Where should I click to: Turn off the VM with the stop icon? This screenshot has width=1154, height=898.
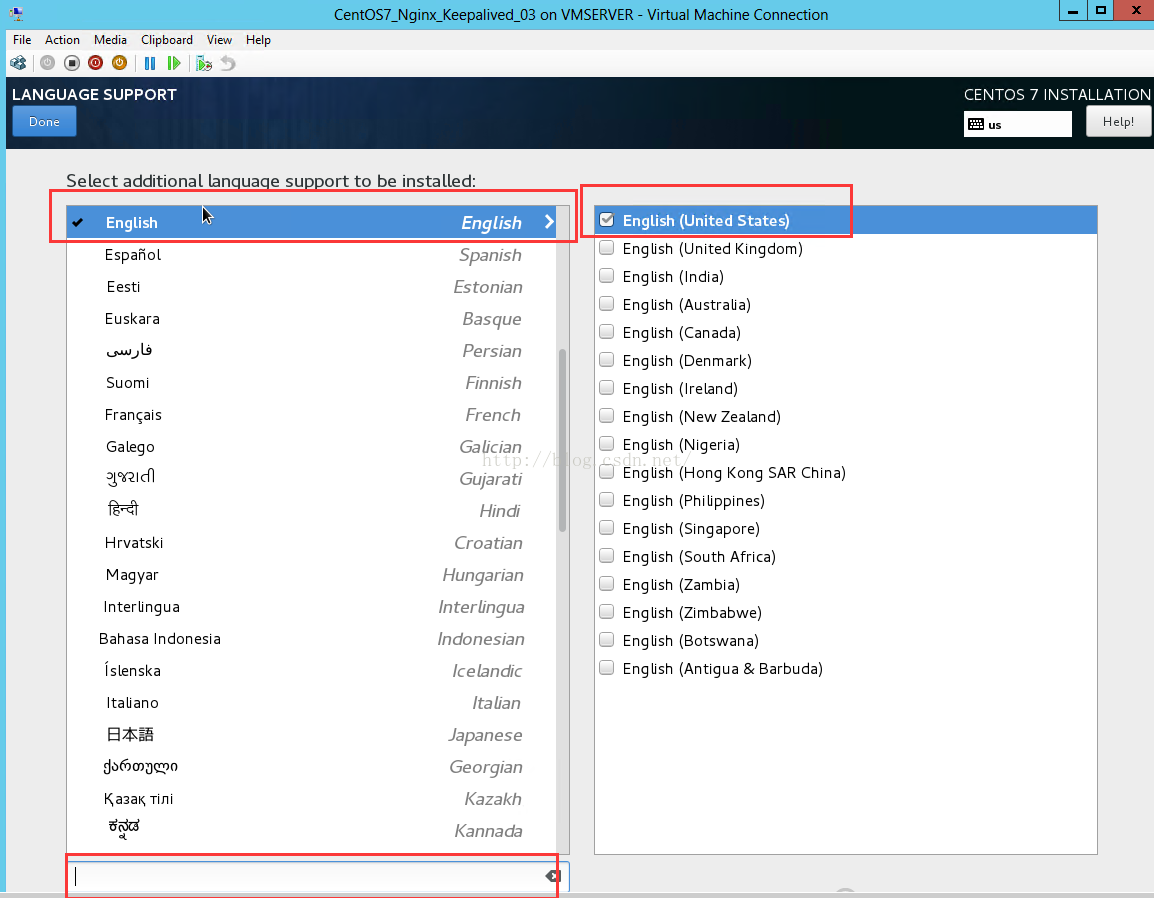(x=71, y=63)
